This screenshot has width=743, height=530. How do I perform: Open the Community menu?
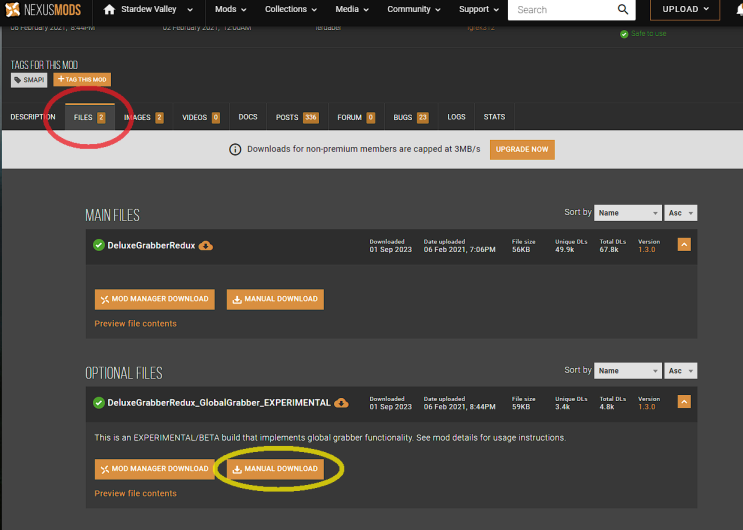click(414, 9)
